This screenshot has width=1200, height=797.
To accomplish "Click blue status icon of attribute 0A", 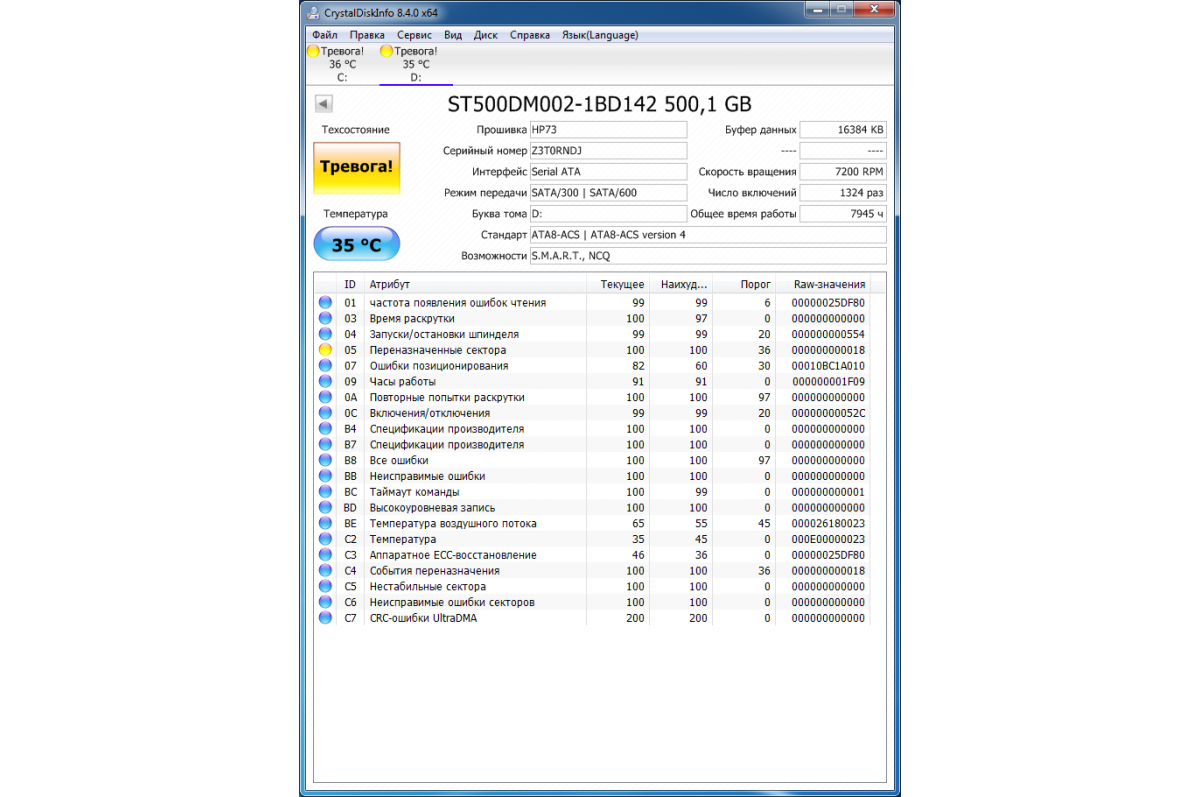I will (325, 397).
